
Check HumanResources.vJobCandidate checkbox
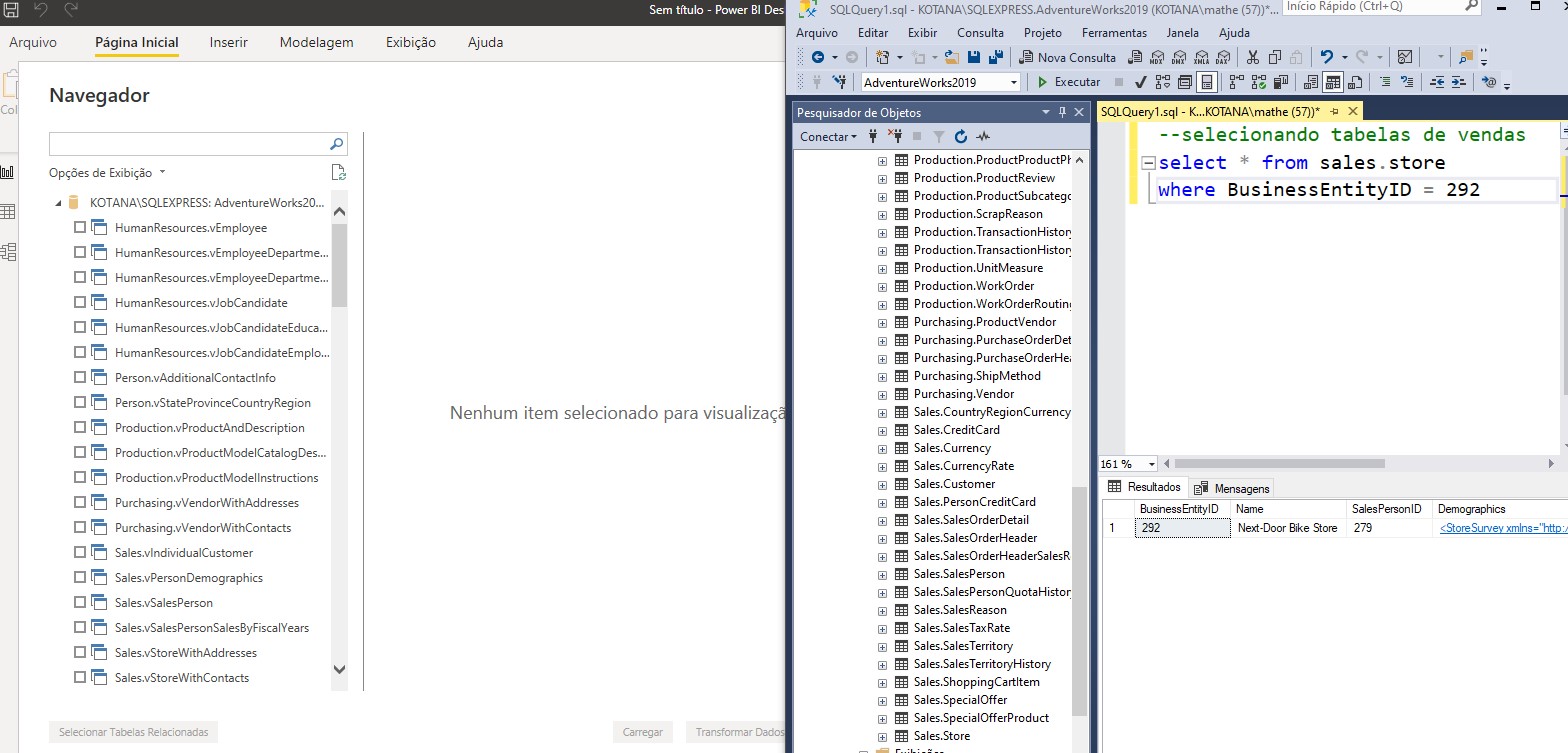[x=80, y=302]
